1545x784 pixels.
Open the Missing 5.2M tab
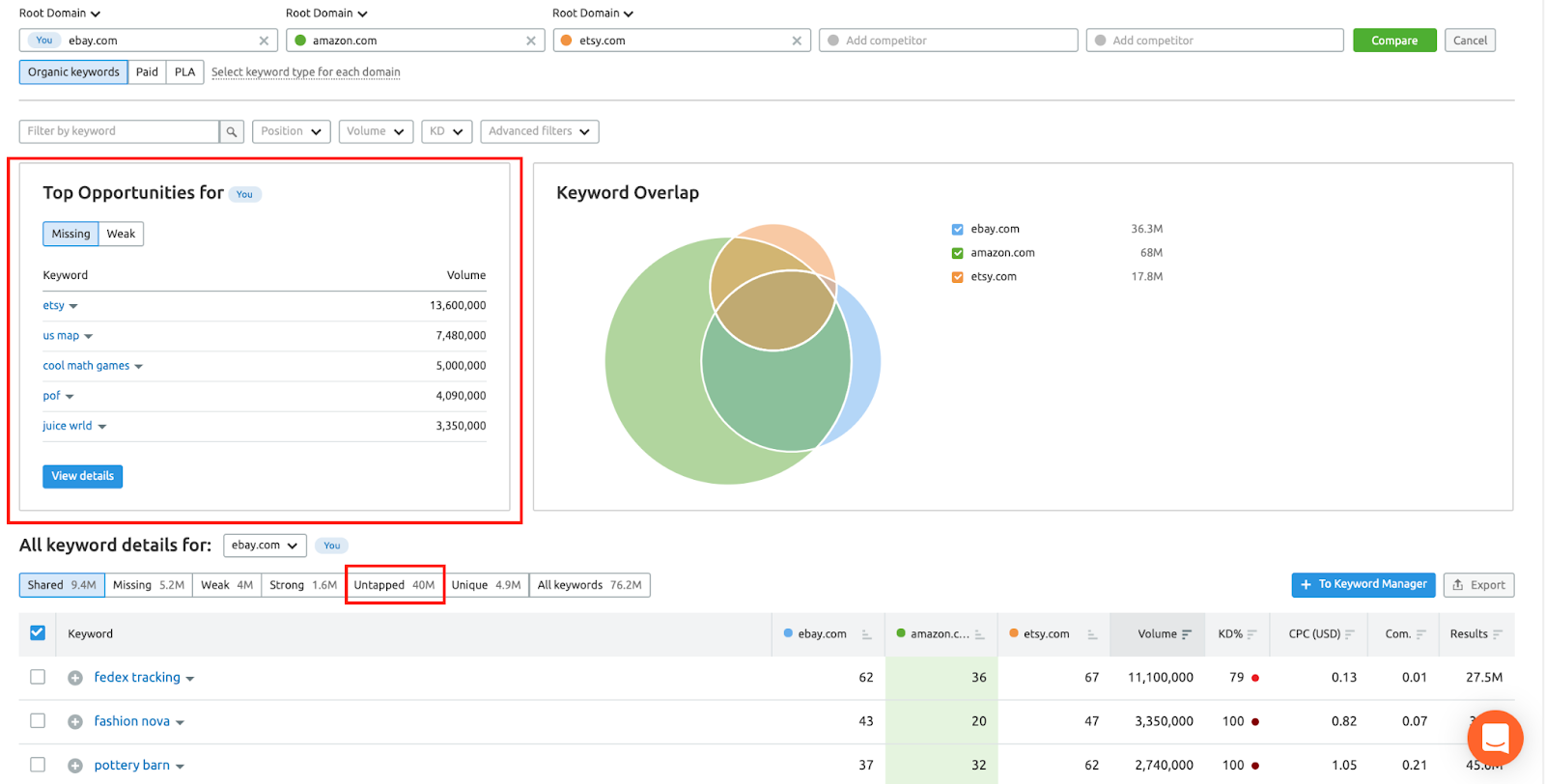coord(149,585)
